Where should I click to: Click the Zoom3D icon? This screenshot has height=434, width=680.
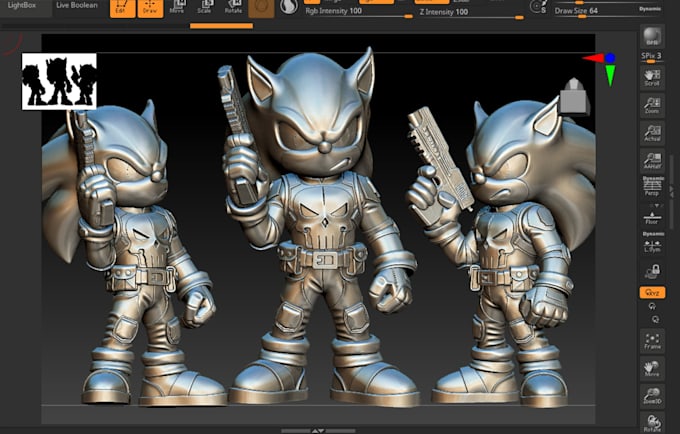coord(652,396)
